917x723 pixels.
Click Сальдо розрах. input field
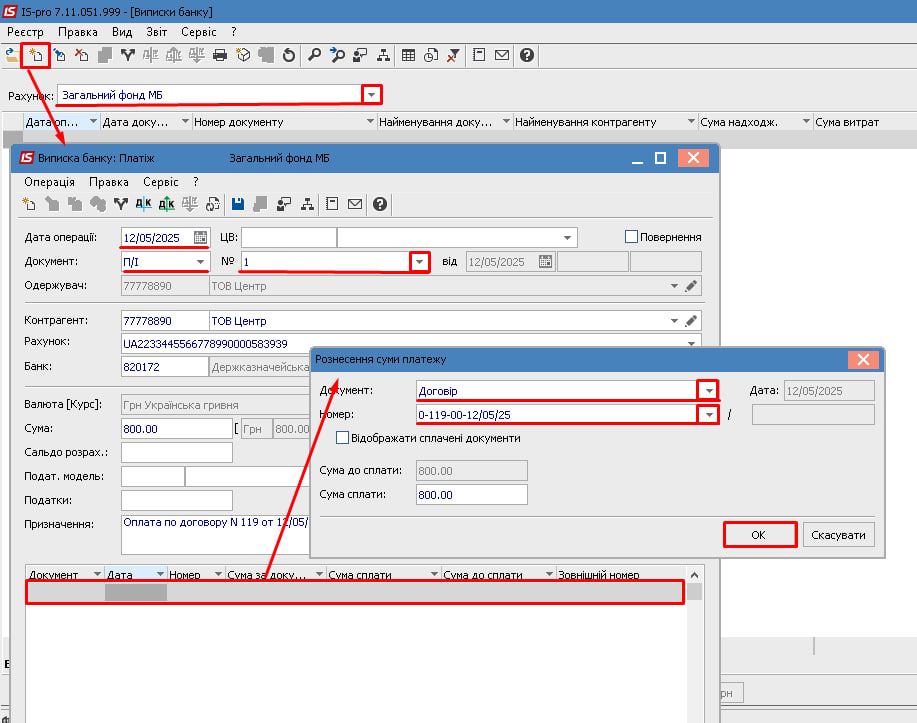click(x=177, y=452)
